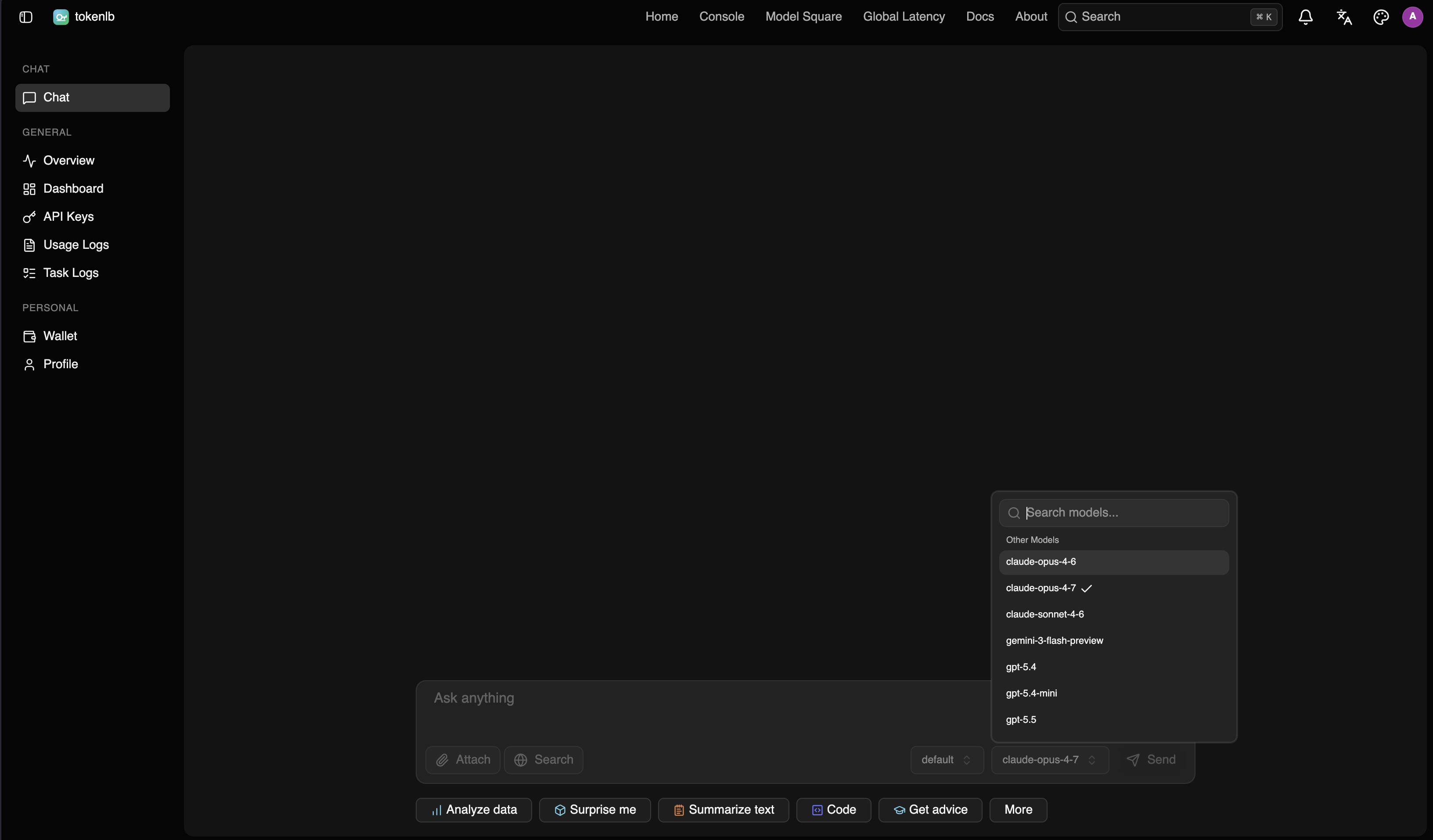
Task: Toggle the sidebar collapse icon
Action: 25,17
